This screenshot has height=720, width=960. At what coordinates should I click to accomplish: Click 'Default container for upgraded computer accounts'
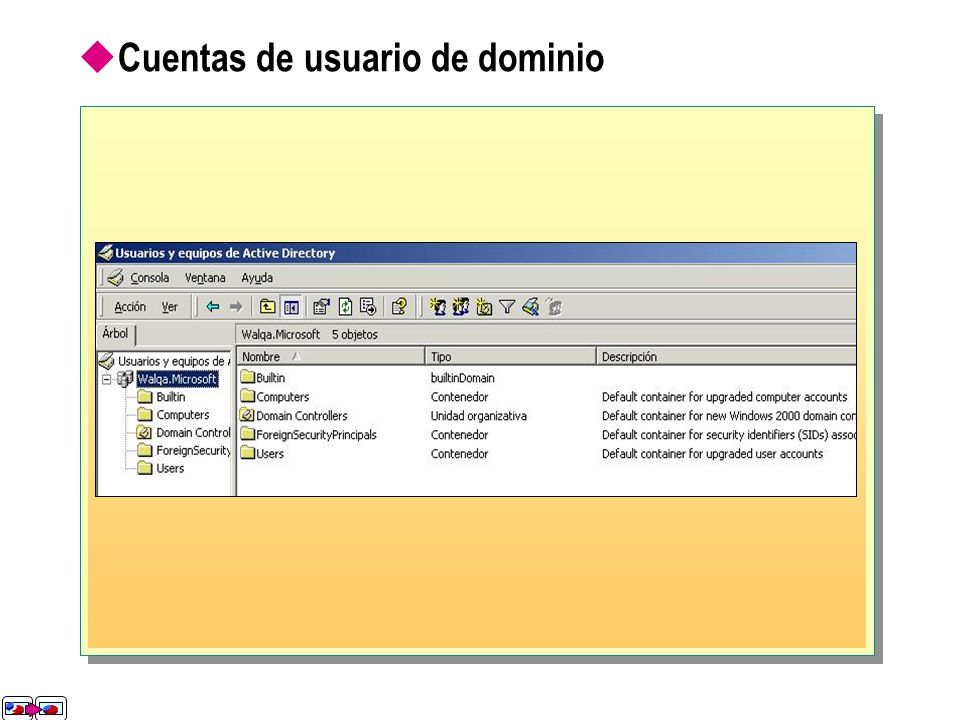(724, 397)
